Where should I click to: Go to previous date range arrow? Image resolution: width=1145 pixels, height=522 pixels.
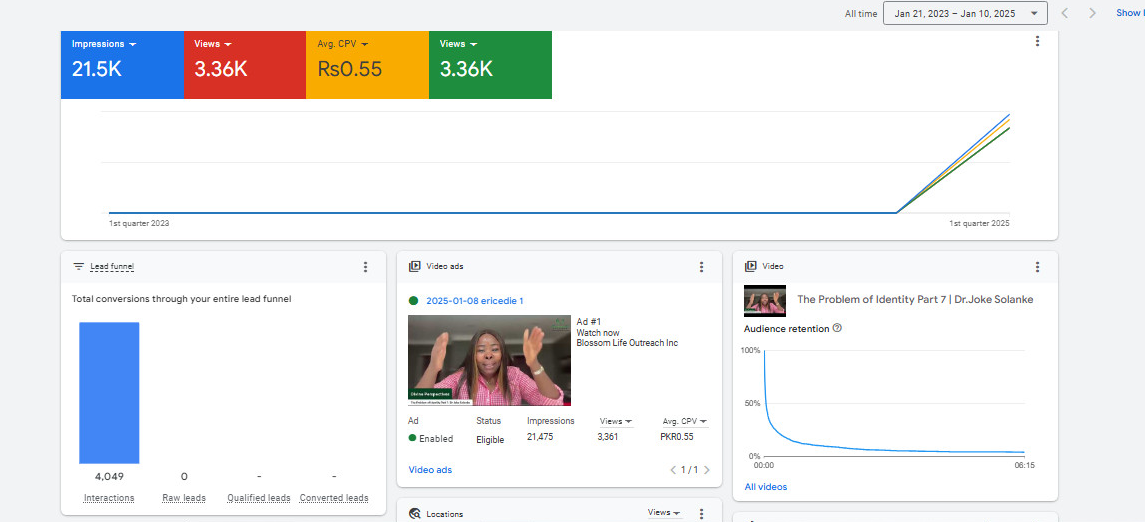[1064, 13]
